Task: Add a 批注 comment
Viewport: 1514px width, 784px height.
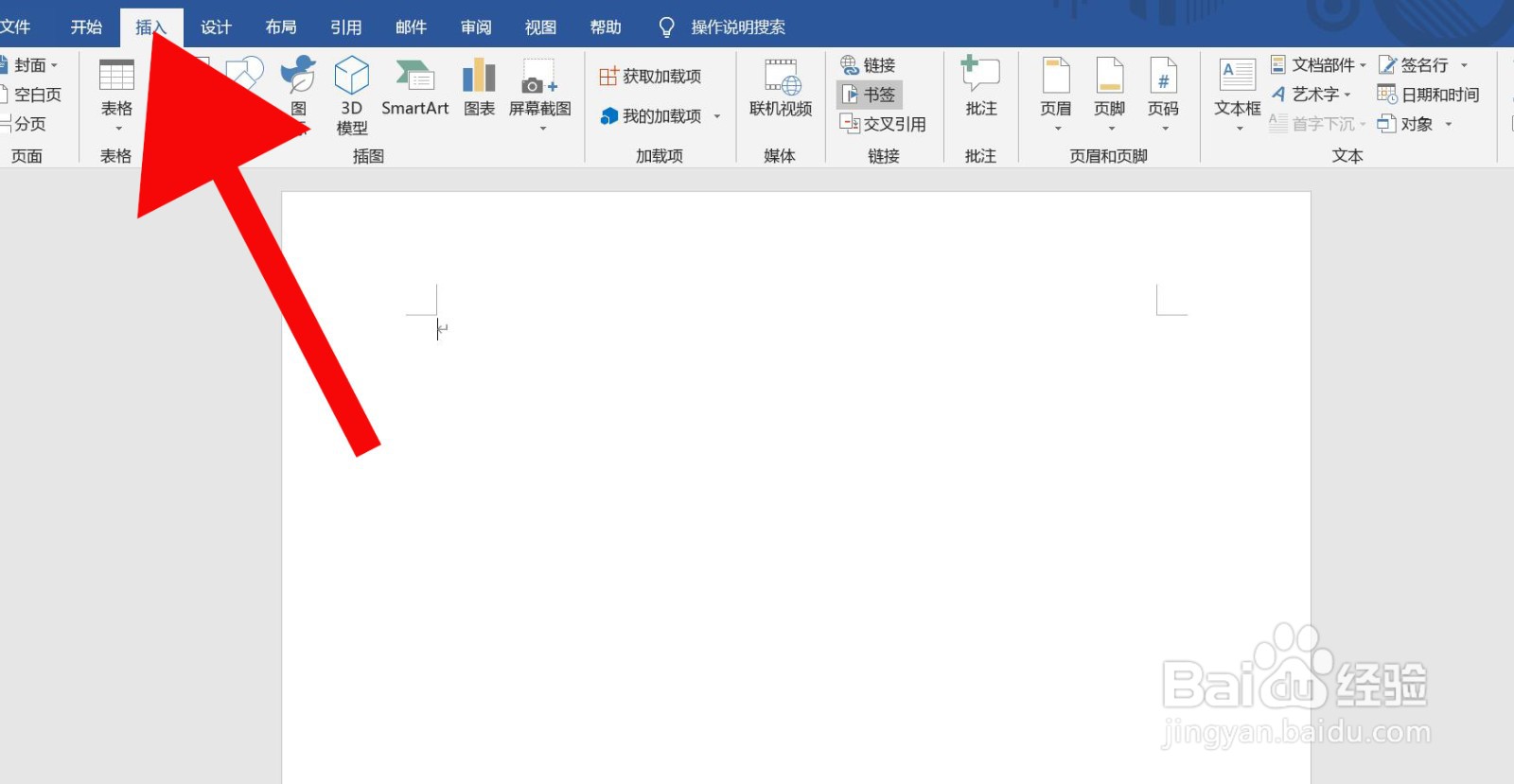Action: coord(981,87)
